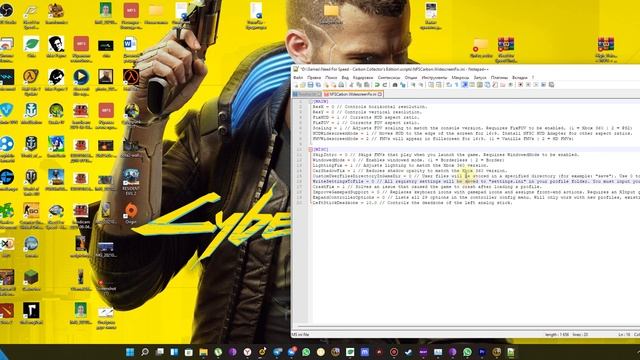Open the Правка menu in Notepad++
The height and width of the screenshot is (360, 640).
[x=314, y=78]
